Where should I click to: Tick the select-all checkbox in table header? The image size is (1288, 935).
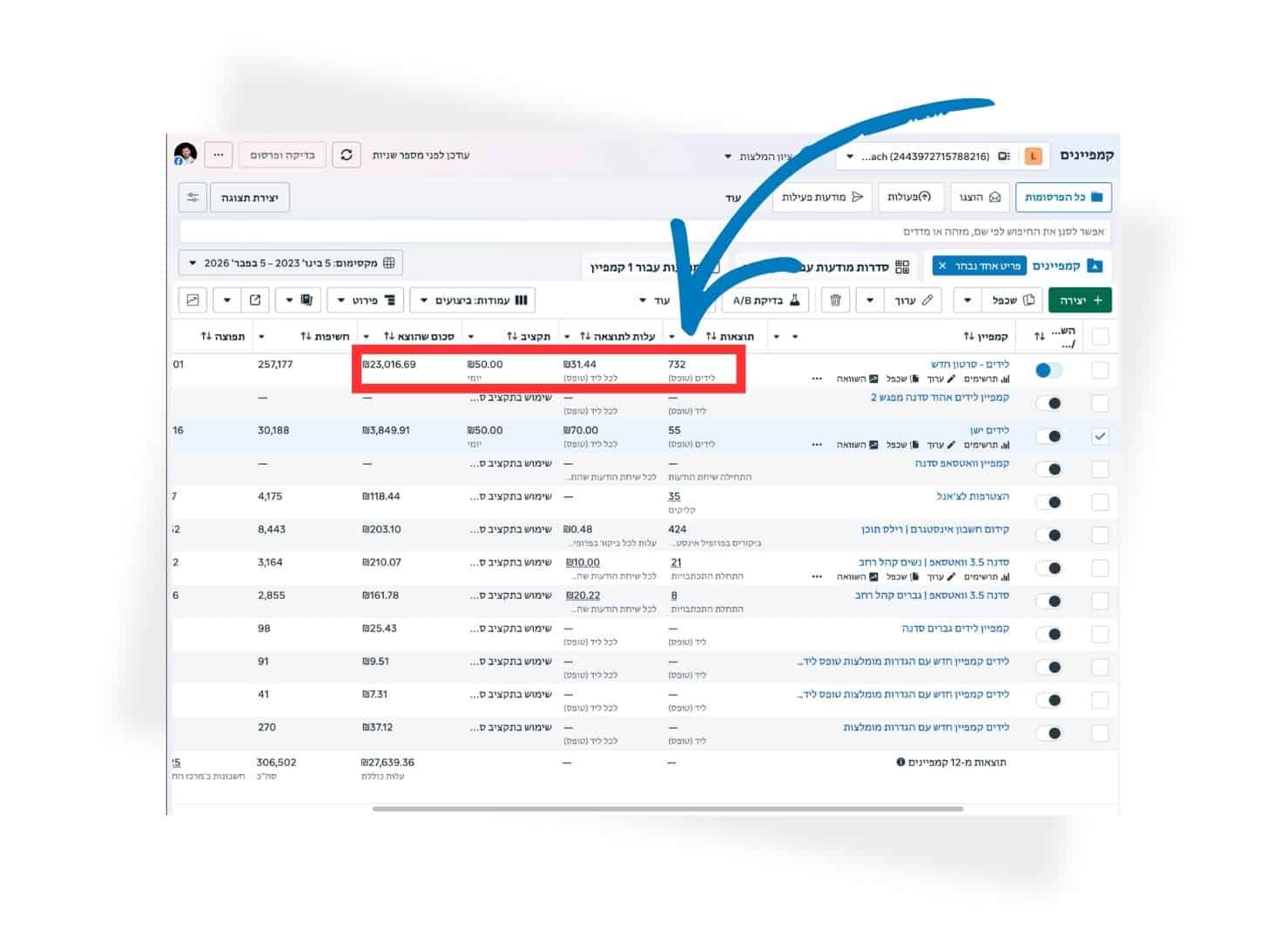(1100, 337)
